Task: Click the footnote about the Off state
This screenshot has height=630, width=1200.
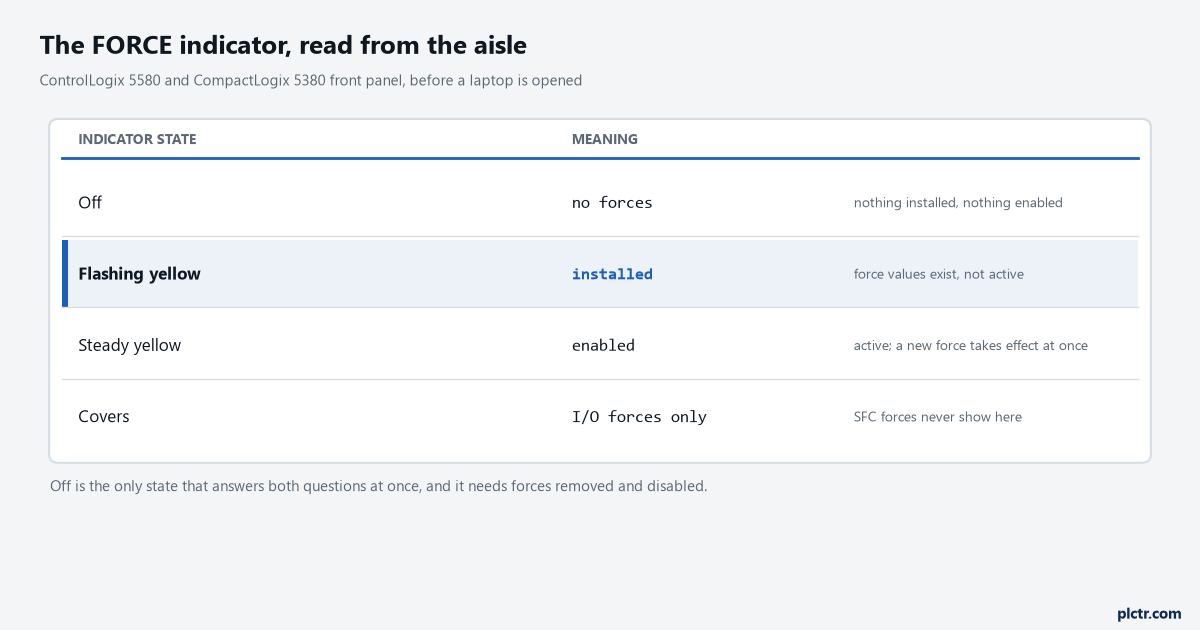Action: (379, 487)
